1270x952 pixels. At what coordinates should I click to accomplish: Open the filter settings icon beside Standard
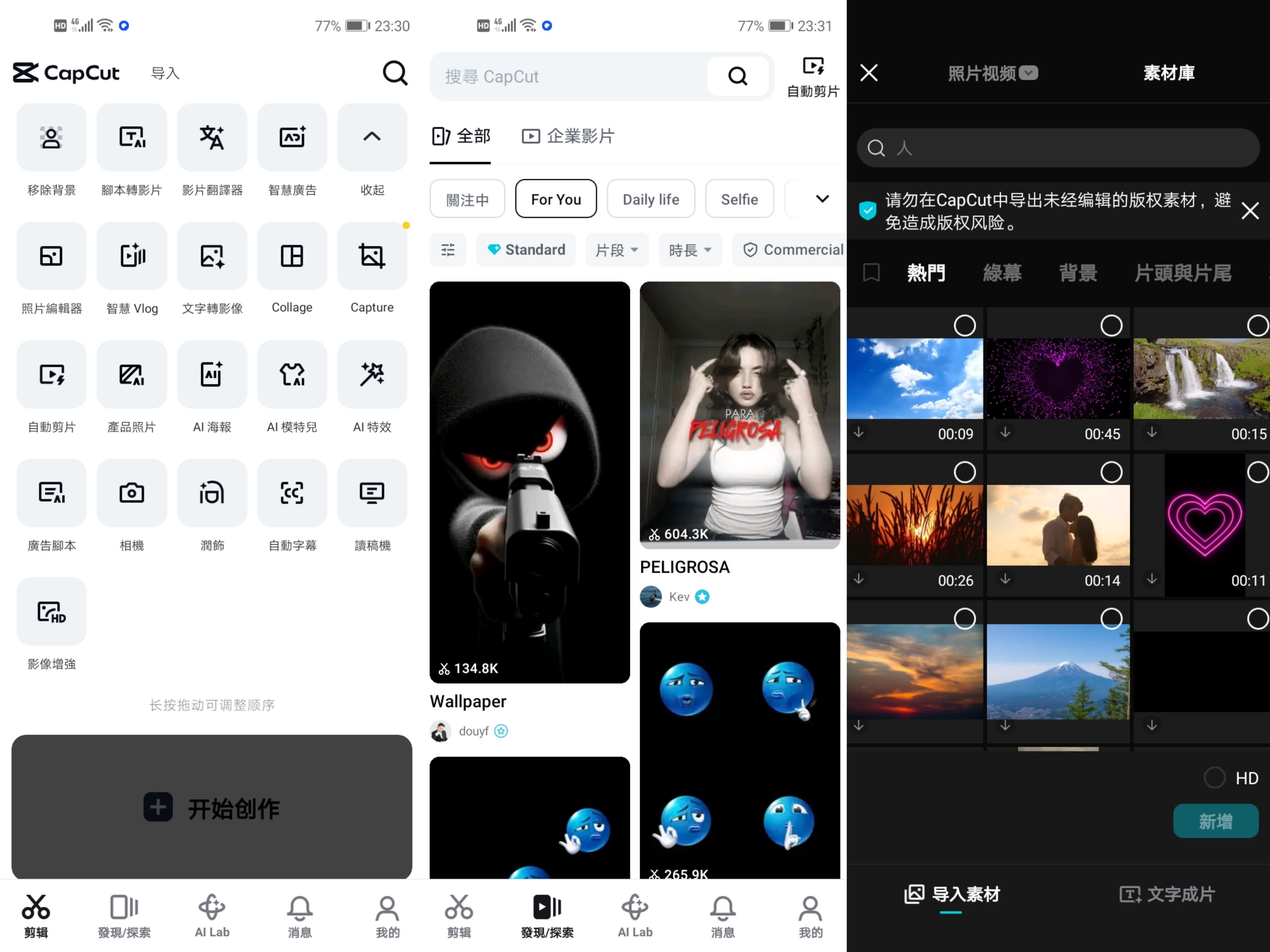click(x=447, y=249)
